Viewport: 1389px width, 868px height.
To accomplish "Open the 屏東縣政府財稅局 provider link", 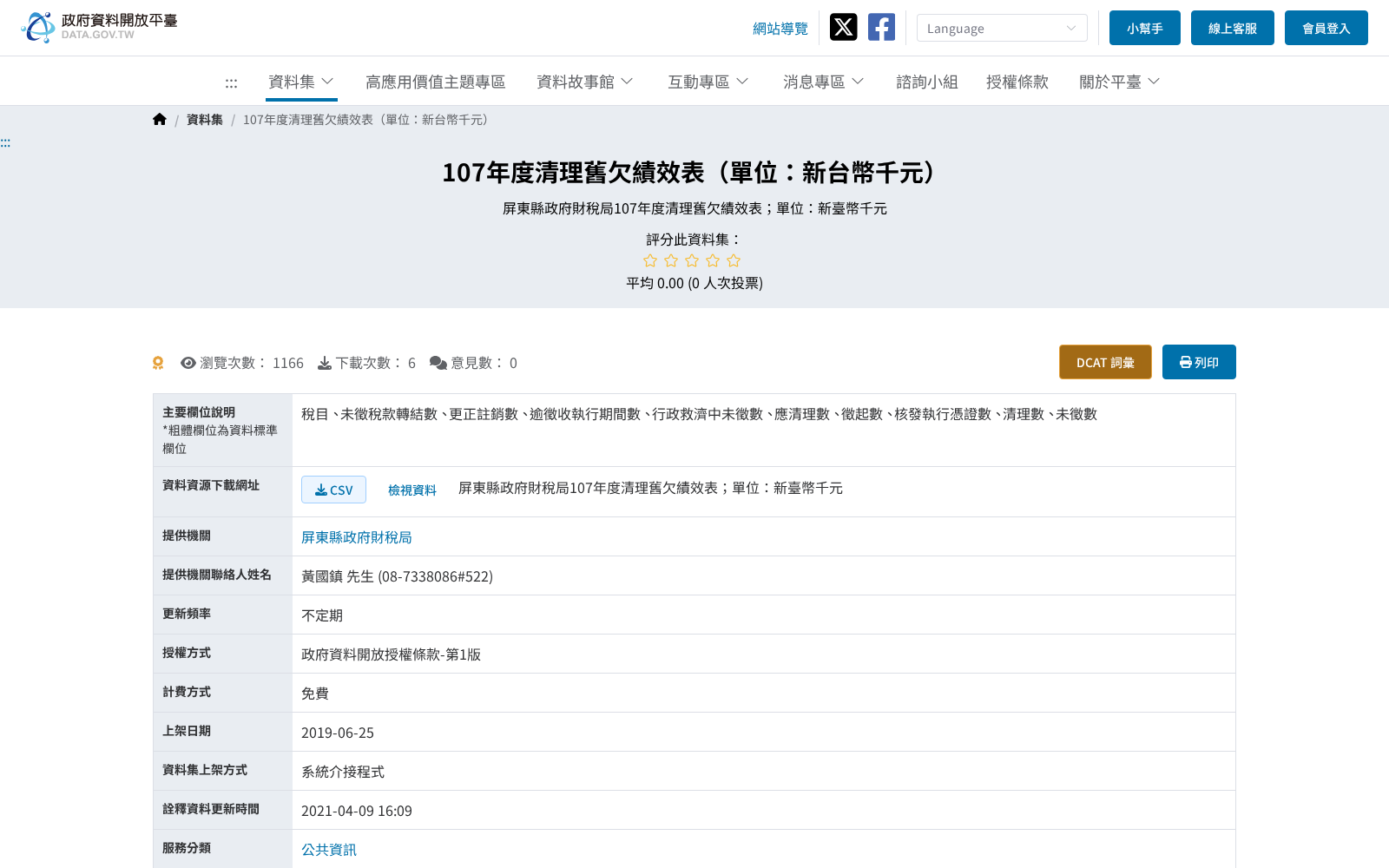I will click(357, 537).
